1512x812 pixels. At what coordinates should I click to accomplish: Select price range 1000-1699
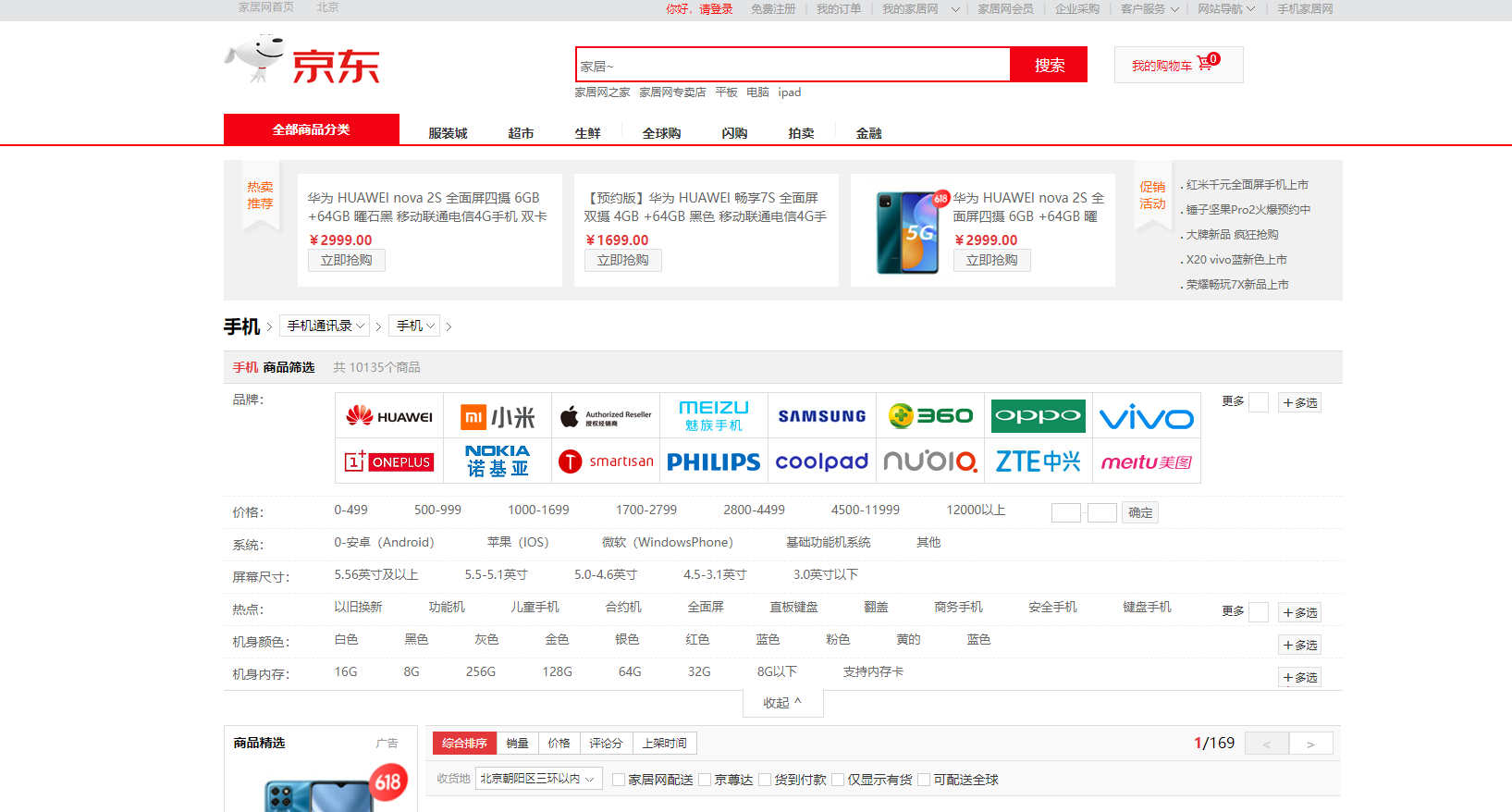click(538, 511)
